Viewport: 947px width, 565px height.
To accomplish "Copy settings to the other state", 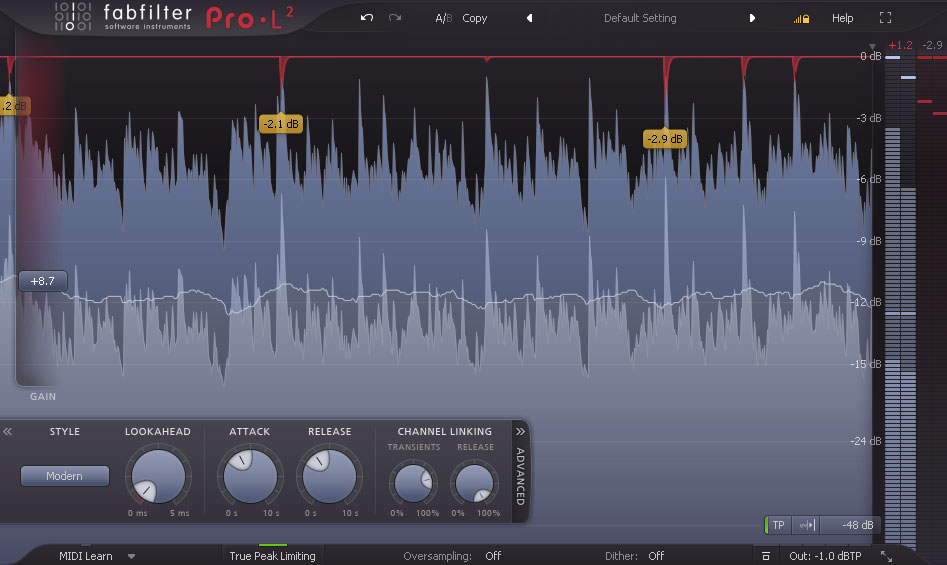I will point(475,18).
